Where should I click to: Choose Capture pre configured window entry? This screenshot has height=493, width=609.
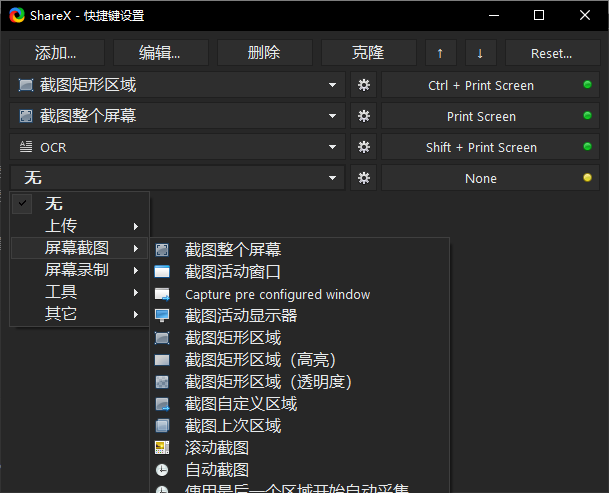click(x=299, y=294)
